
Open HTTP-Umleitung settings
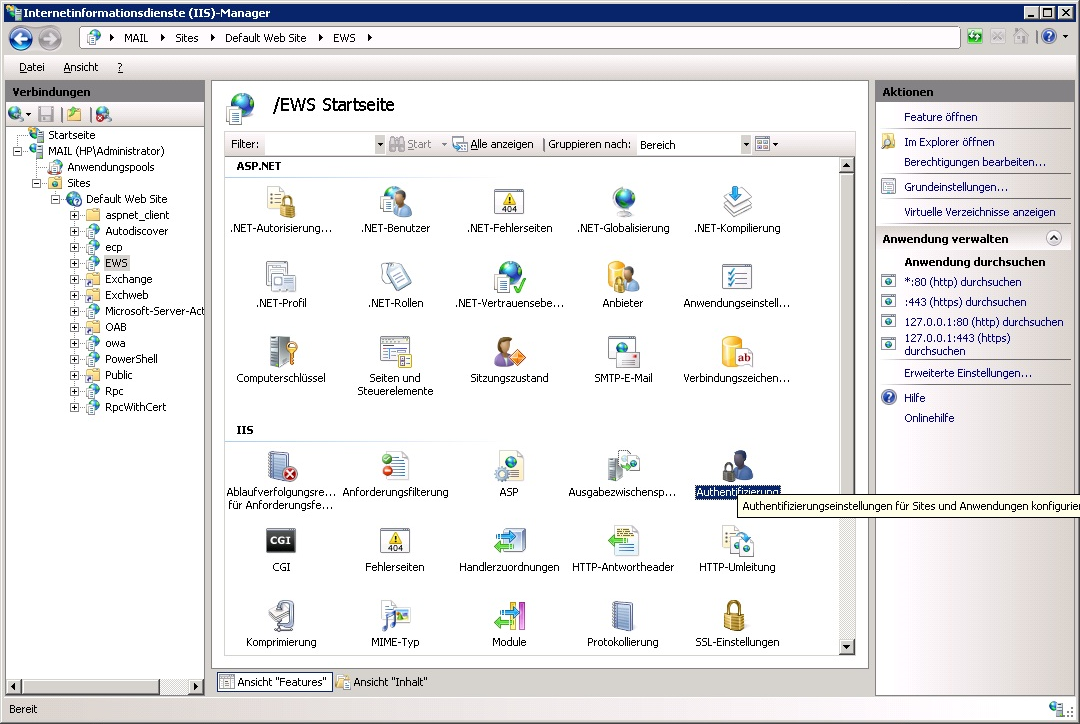[x=737, y=542]
